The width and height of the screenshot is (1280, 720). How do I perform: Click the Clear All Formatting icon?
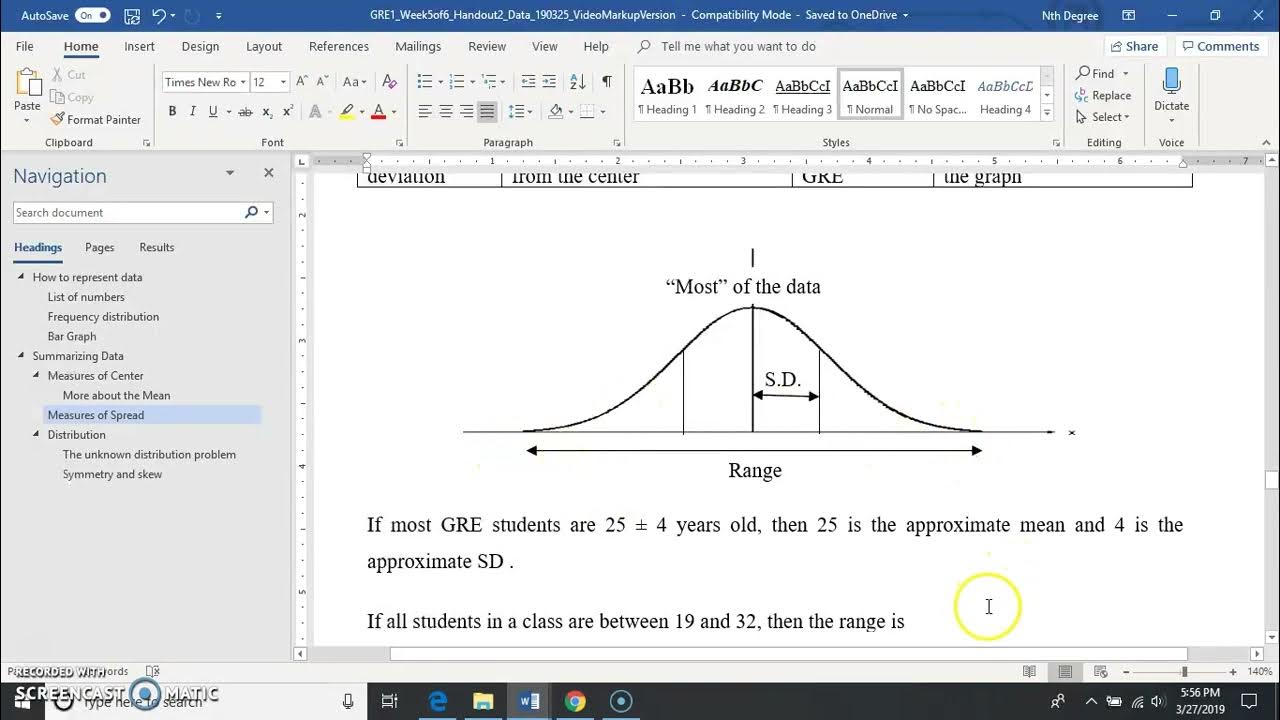tap(390, 82)
